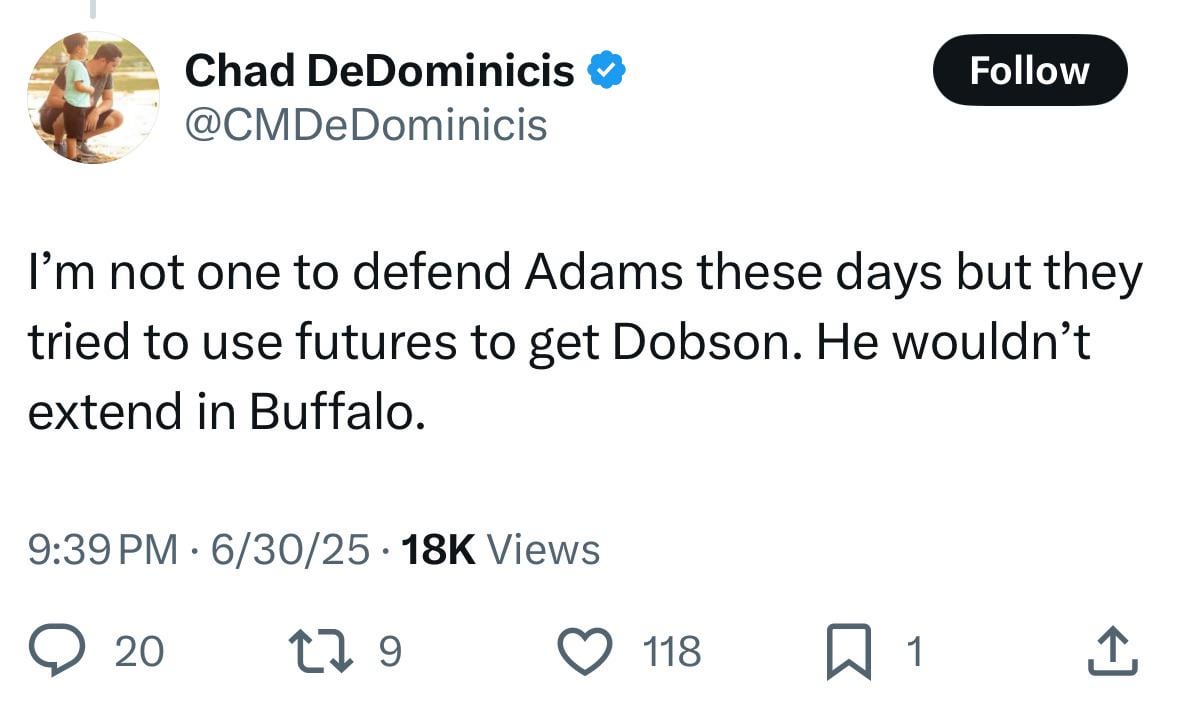Select the @CMDeDominicis handle

coord(364,124)
